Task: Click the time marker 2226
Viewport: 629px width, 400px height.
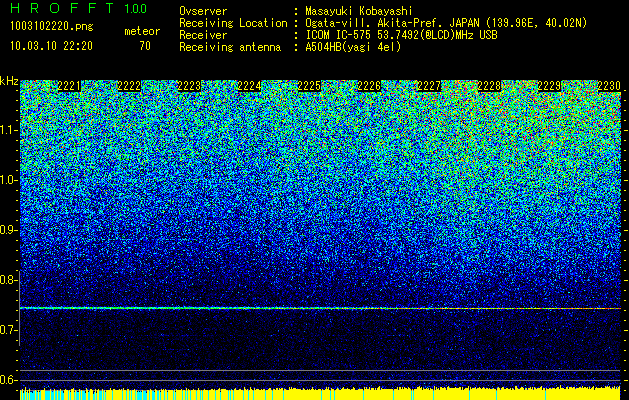Action: point(369,86)
